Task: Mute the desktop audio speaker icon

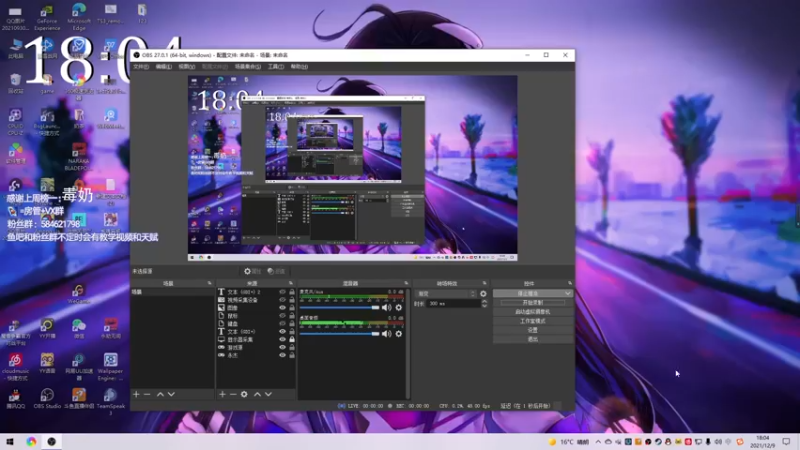Action: (387, 334)
